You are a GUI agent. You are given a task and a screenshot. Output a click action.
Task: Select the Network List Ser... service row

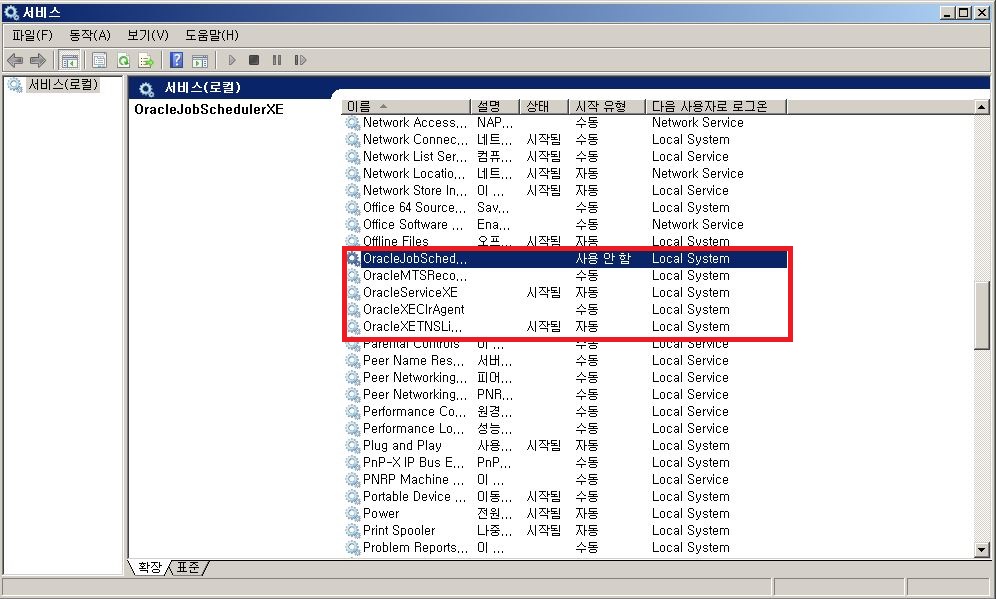[x=565, y=156]
